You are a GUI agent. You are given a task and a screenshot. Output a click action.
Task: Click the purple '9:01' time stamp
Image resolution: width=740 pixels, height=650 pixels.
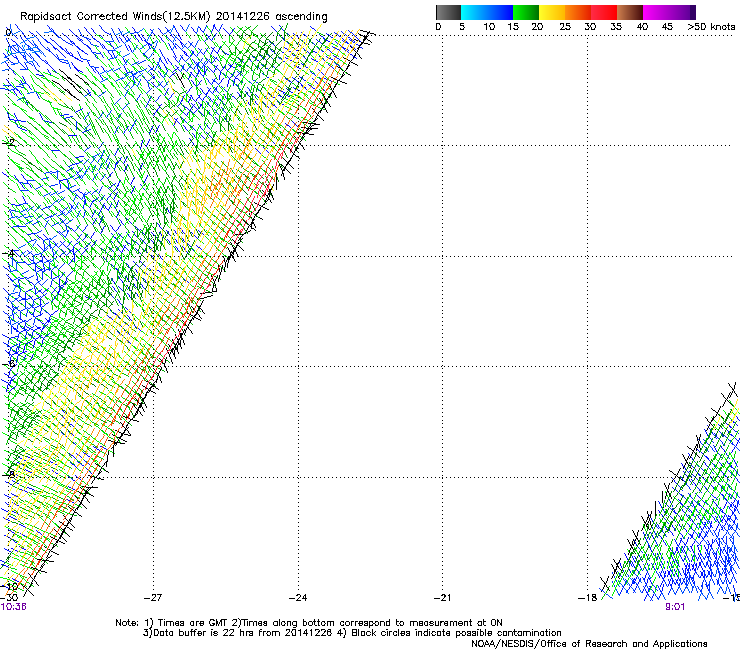coord(675,607)
